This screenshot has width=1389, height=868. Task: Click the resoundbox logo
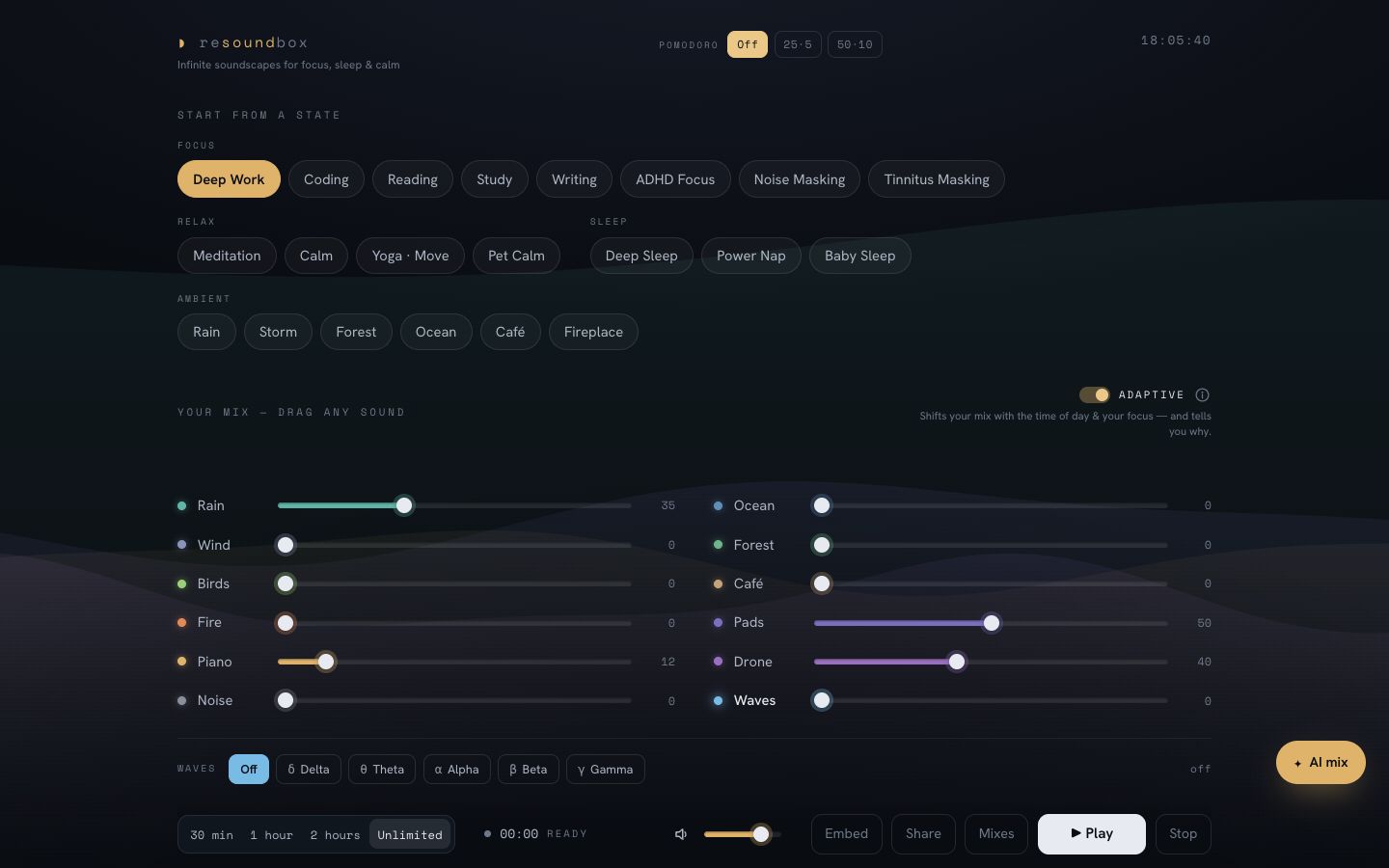click(x=243, y=42)
